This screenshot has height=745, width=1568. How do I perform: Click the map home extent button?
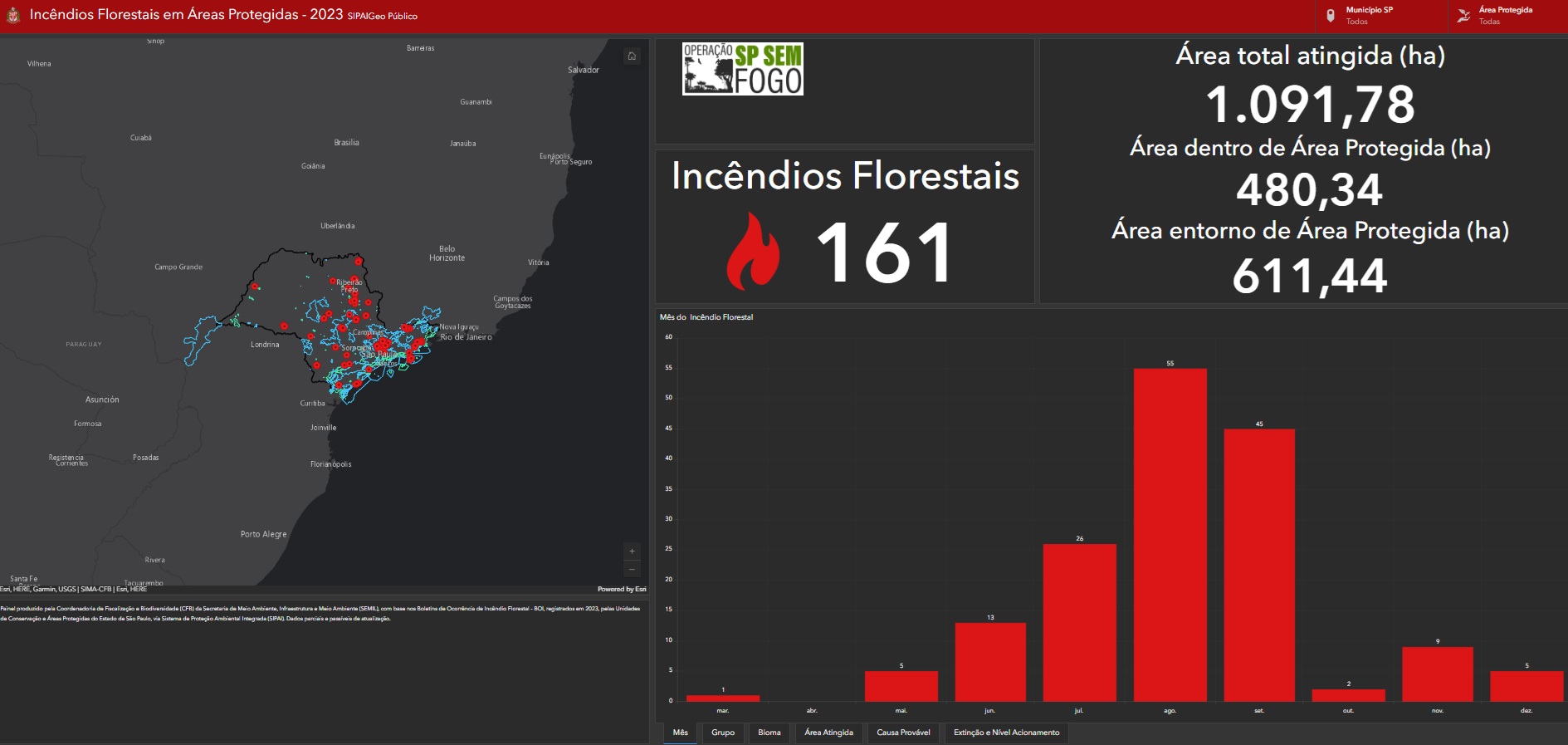point(632,56)
